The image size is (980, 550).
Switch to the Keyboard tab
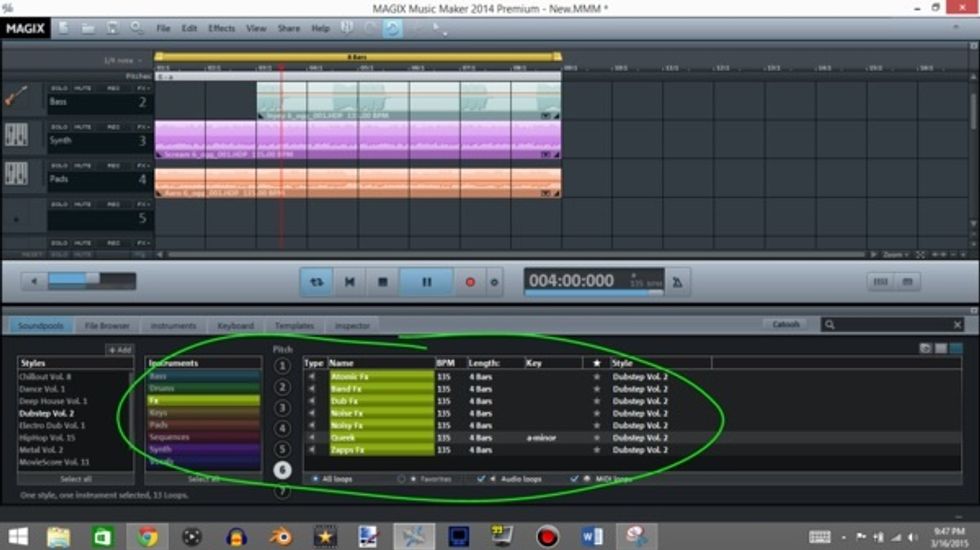point(235,326)
